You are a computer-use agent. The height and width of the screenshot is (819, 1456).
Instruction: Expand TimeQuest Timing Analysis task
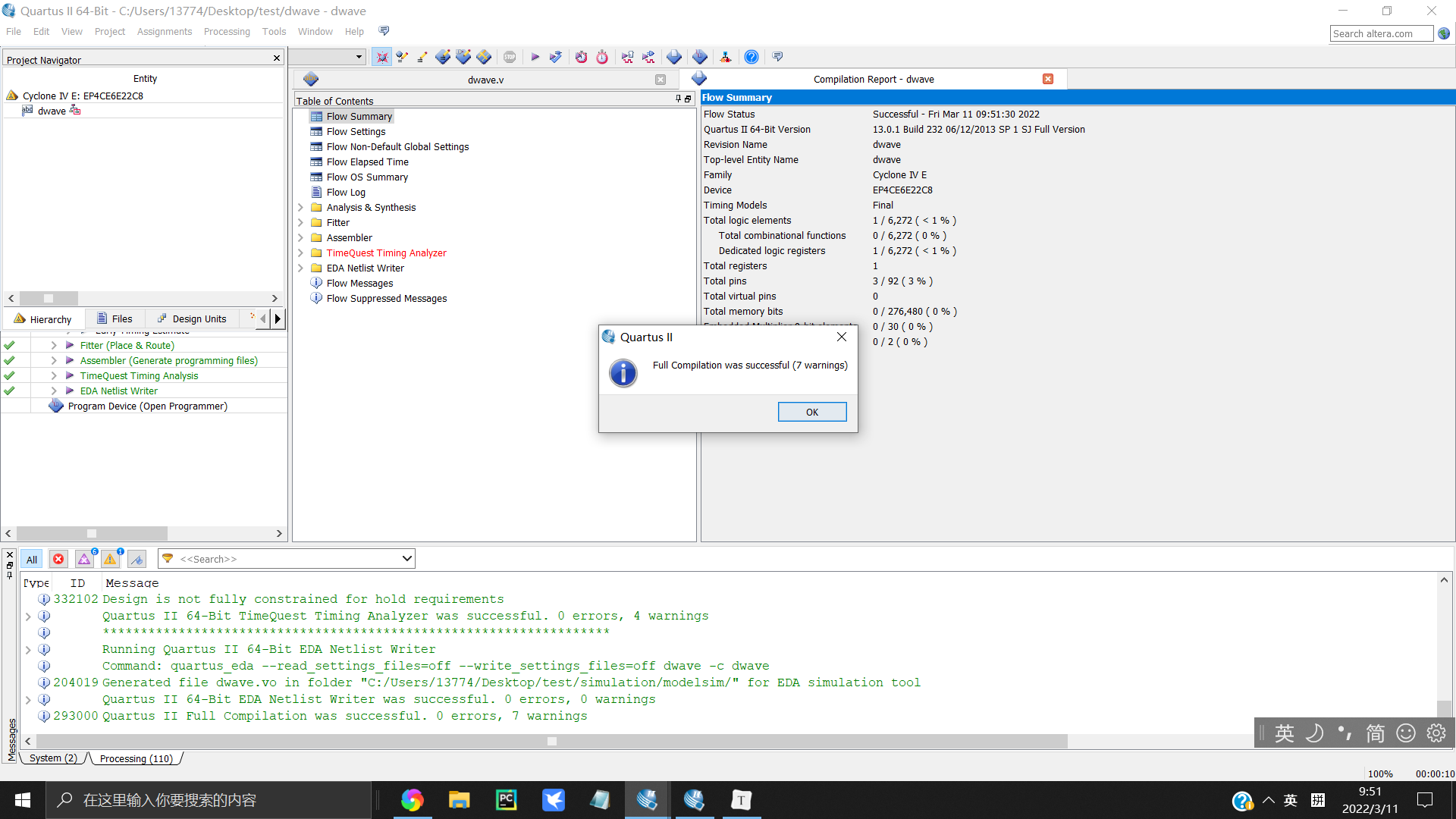click(x=54, y=375)
